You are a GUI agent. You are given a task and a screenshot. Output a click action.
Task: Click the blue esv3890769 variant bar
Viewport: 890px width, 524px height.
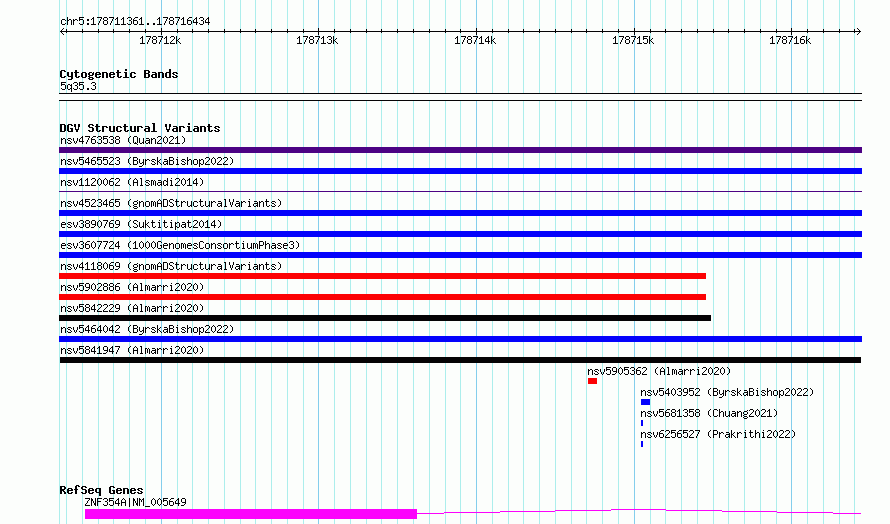(460, 234)
